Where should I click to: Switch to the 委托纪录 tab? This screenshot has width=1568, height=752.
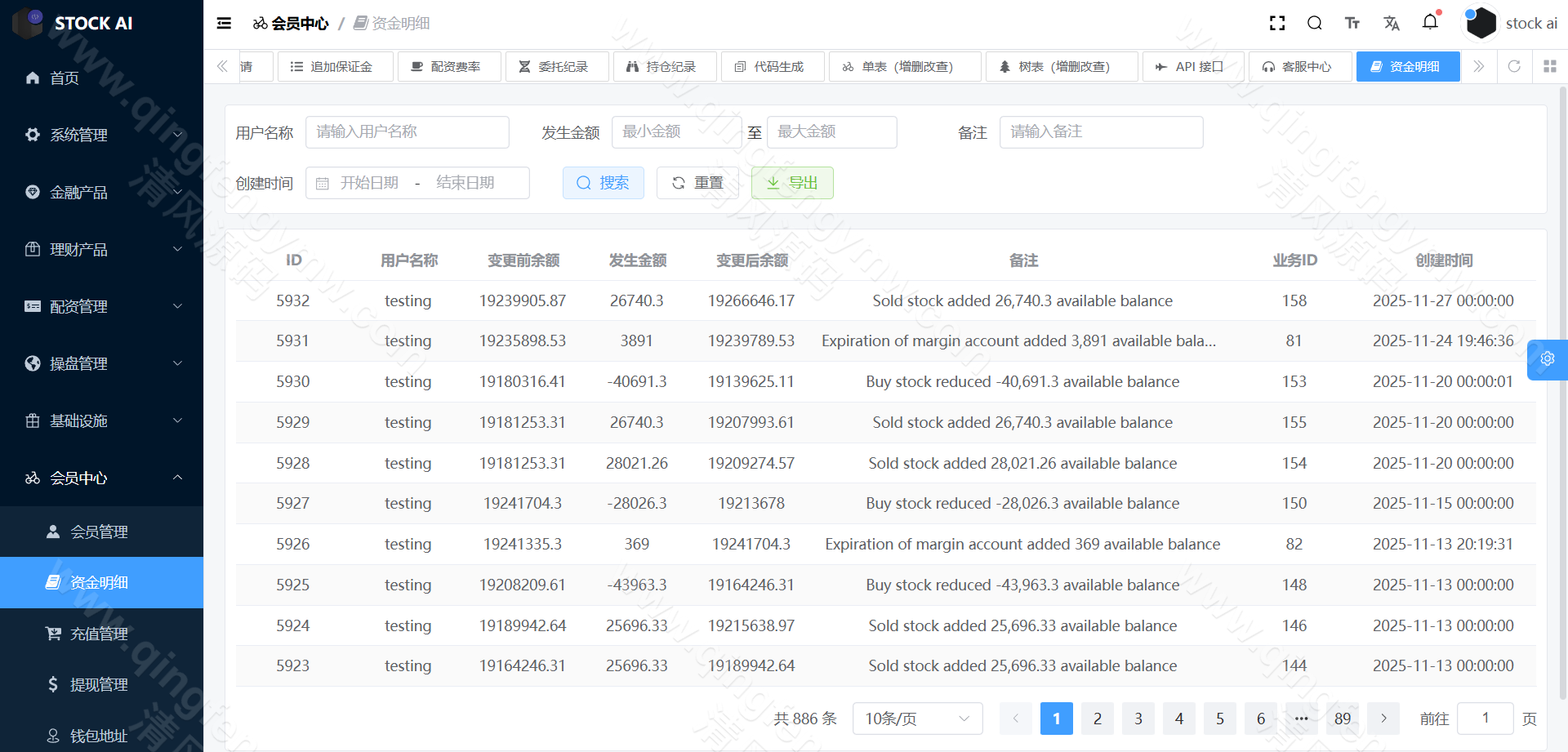click(x=558, y=66)
